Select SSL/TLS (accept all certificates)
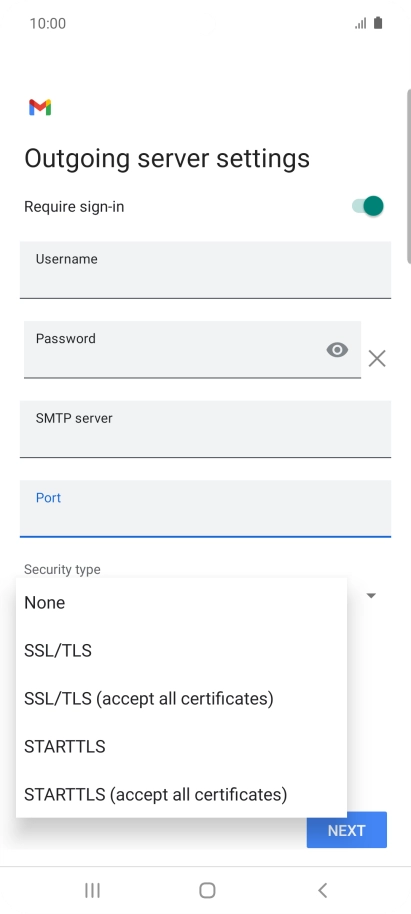 coord(181,698)
